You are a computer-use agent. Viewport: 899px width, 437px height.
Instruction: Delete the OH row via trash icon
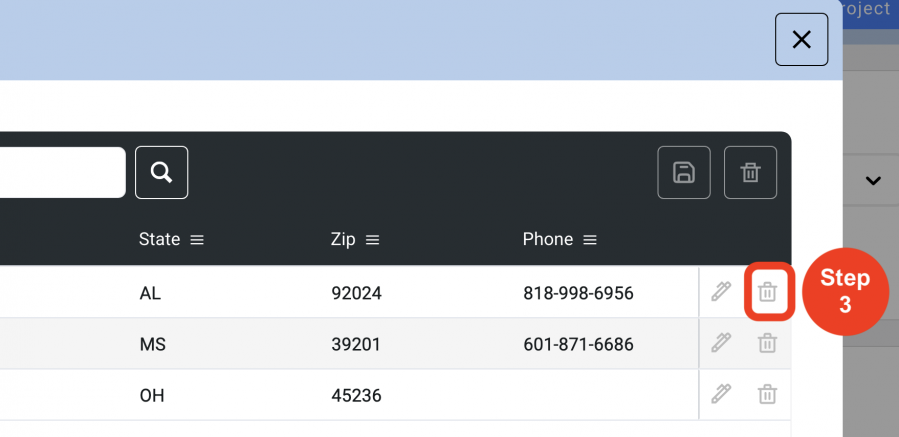click(767, 395)
